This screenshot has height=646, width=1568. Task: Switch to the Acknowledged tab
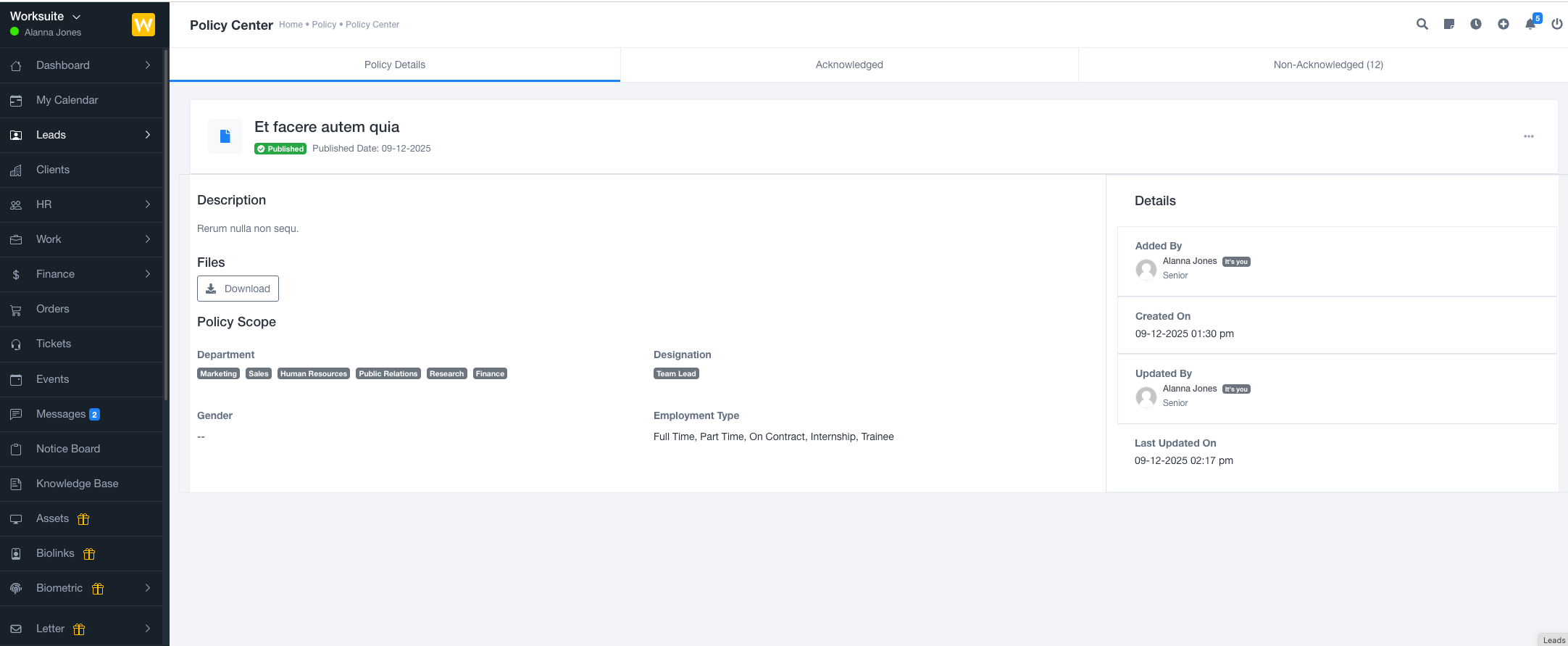(848, 65)
